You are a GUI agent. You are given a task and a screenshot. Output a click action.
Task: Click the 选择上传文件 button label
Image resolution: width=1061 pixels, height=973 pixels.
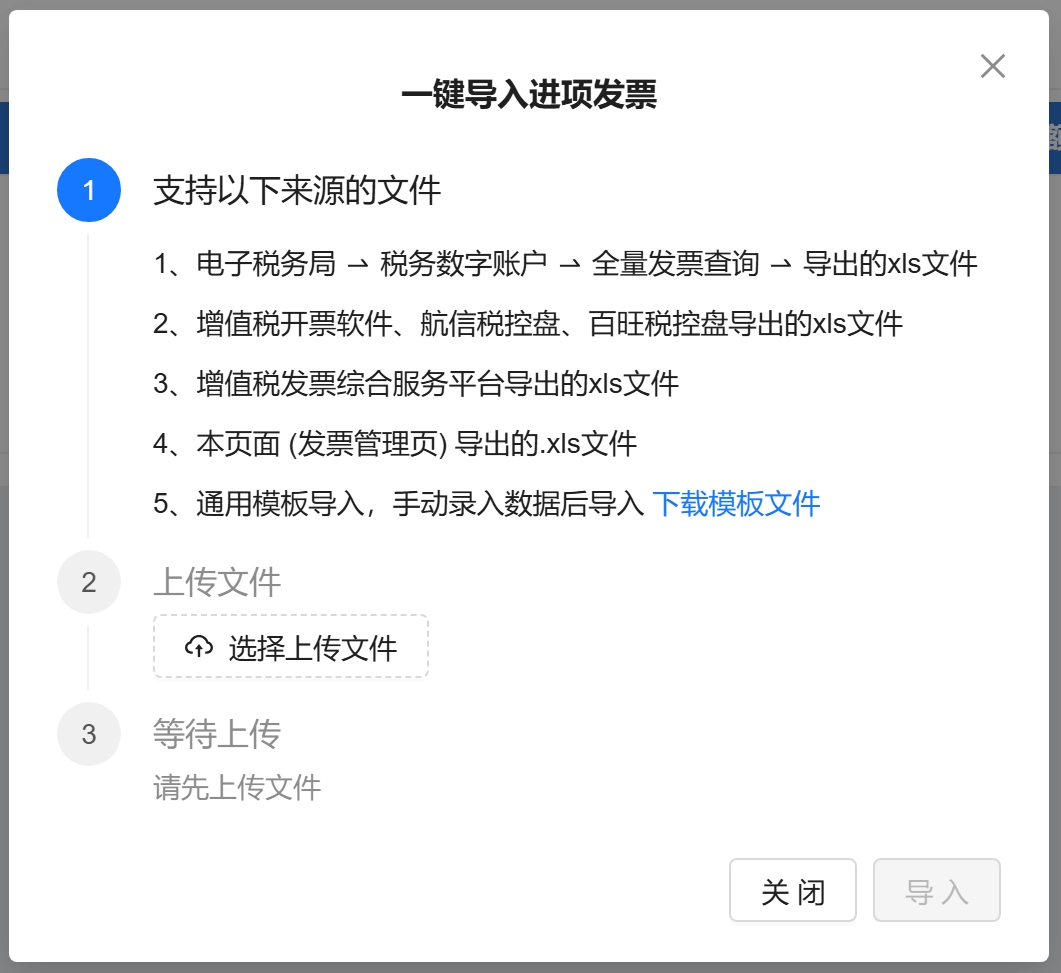(x=312, y=648)
